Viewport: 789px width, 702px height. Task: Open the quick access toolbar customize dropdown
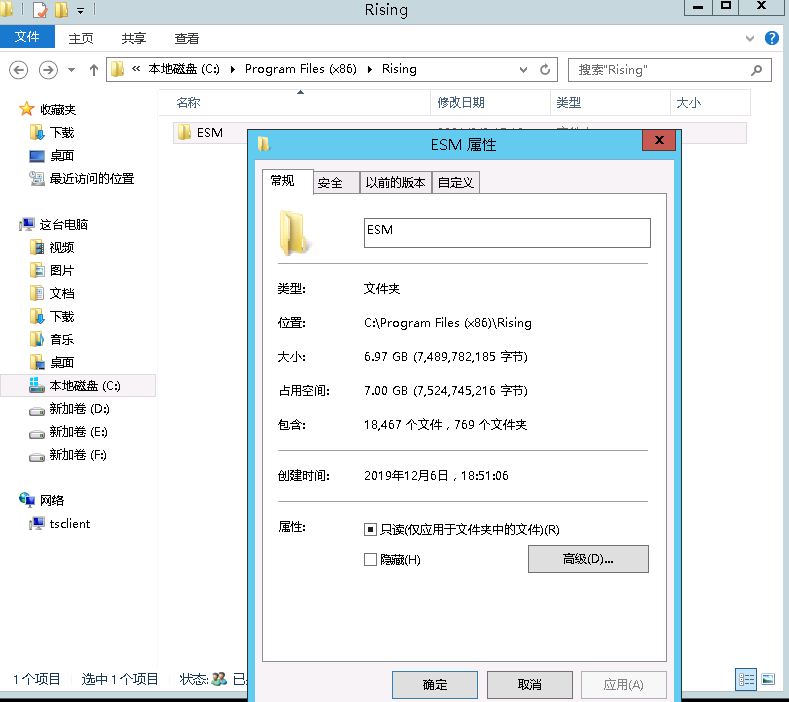(x=81, y=11)
